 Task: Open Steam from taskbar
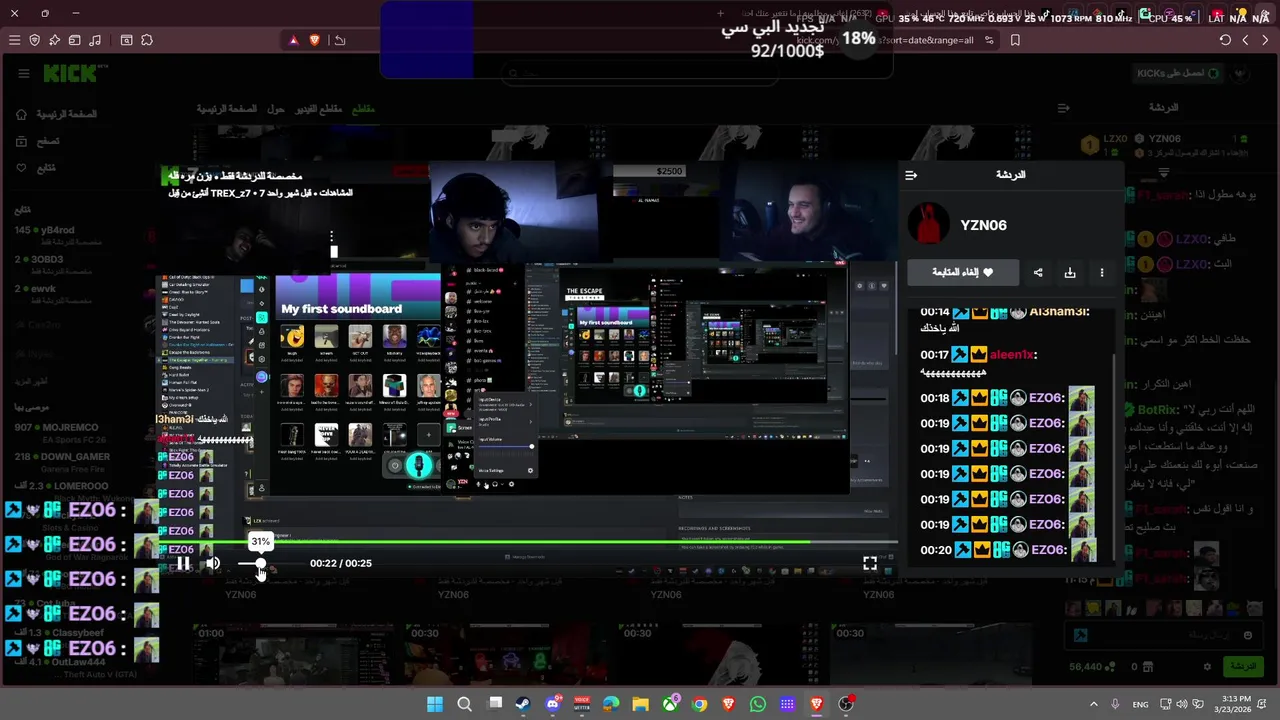(523, 704)
